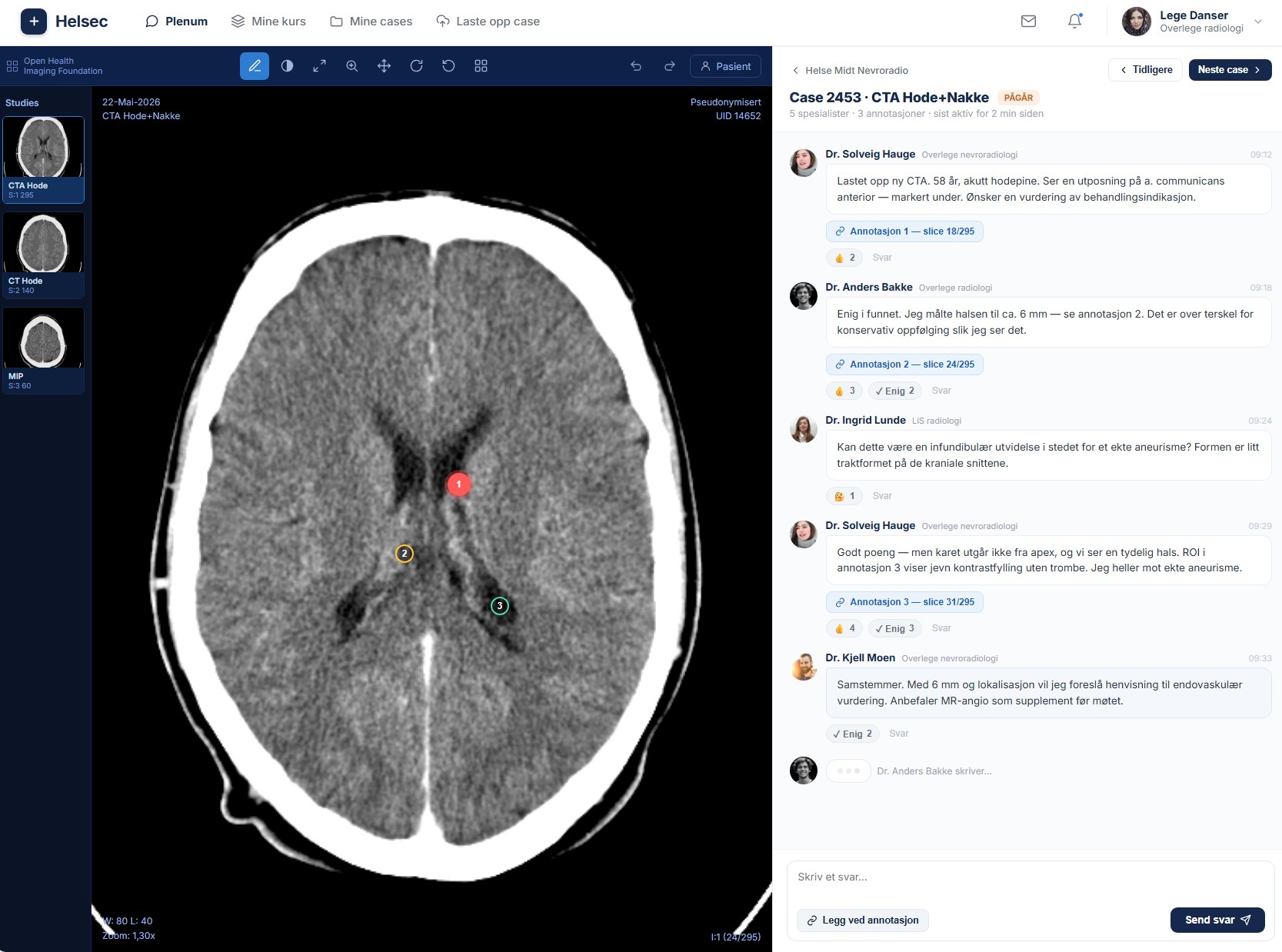Click Send svar button
Viewport: 1282px width, 952px height.
coord(1217,920)
